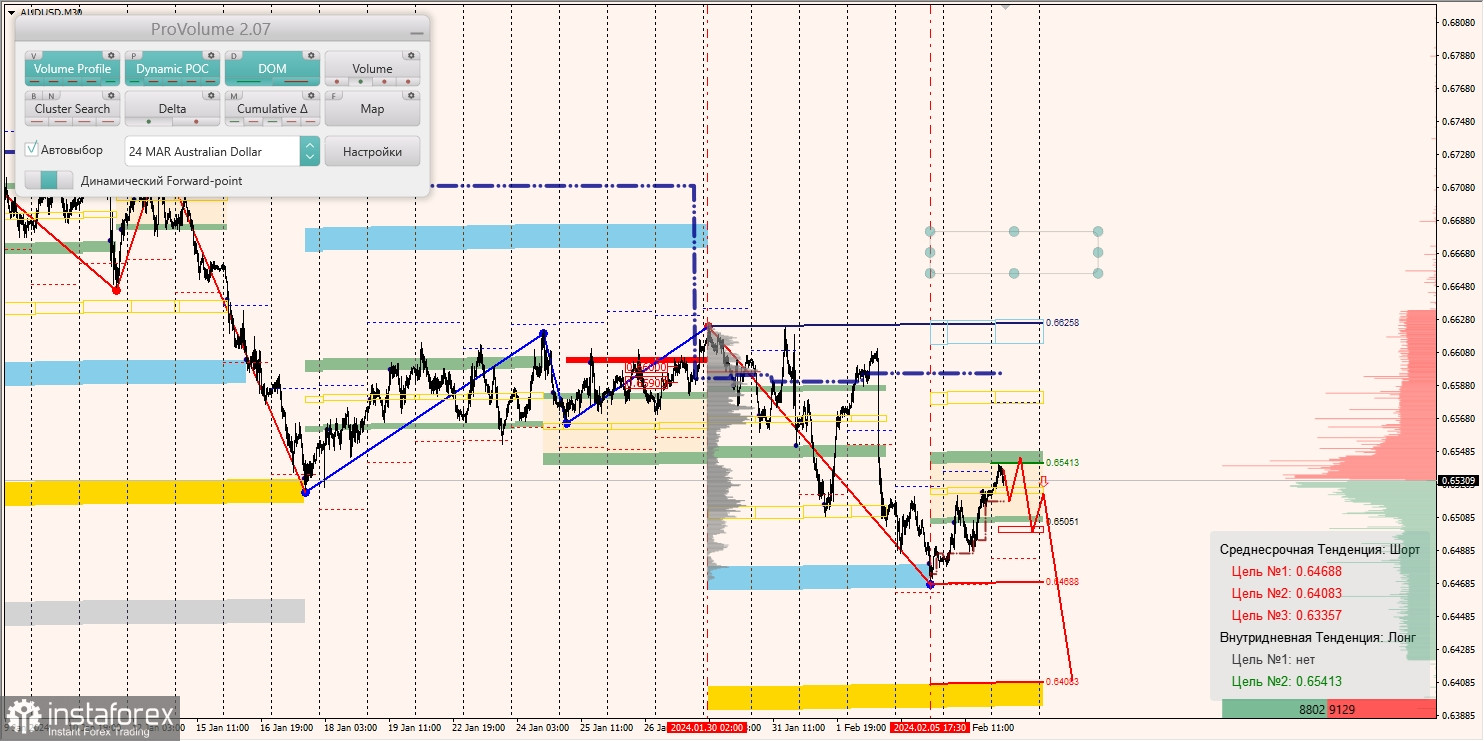Click target Цель №1: 0.64688
Screen dimensions: 1484x741
(x=1286, y=571)
